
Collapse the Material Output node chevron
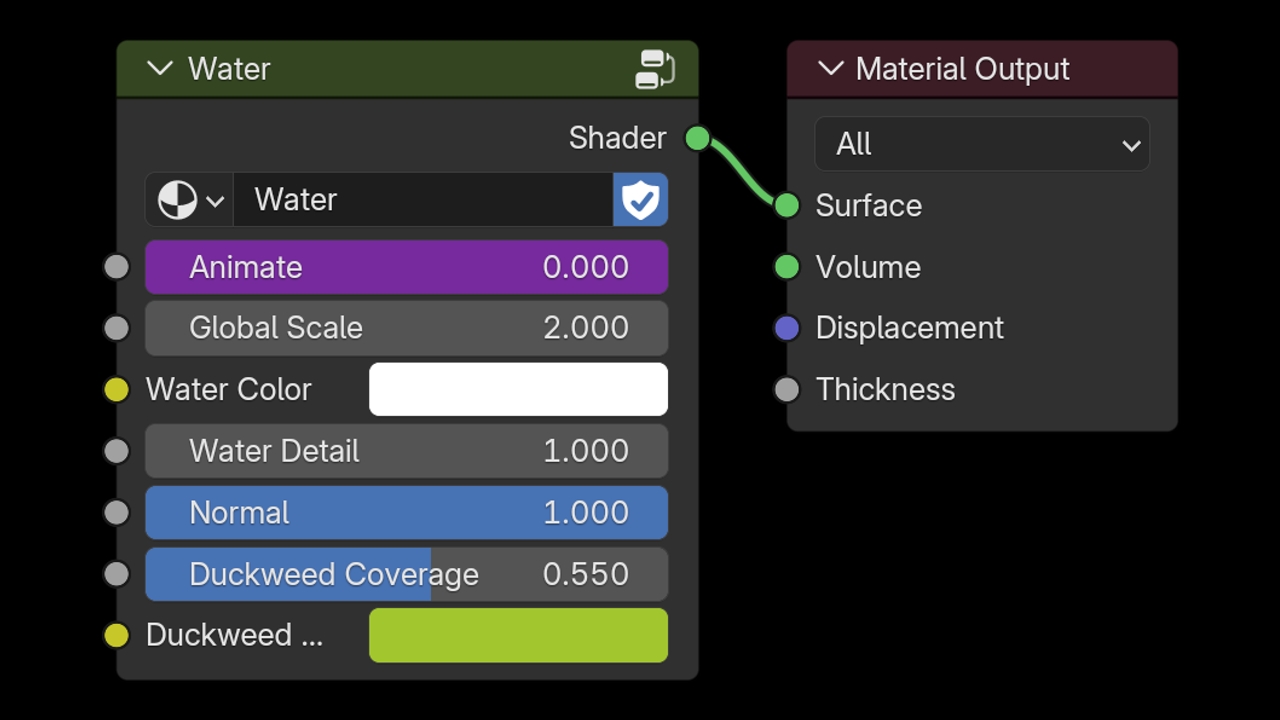[x=830, y=69]
